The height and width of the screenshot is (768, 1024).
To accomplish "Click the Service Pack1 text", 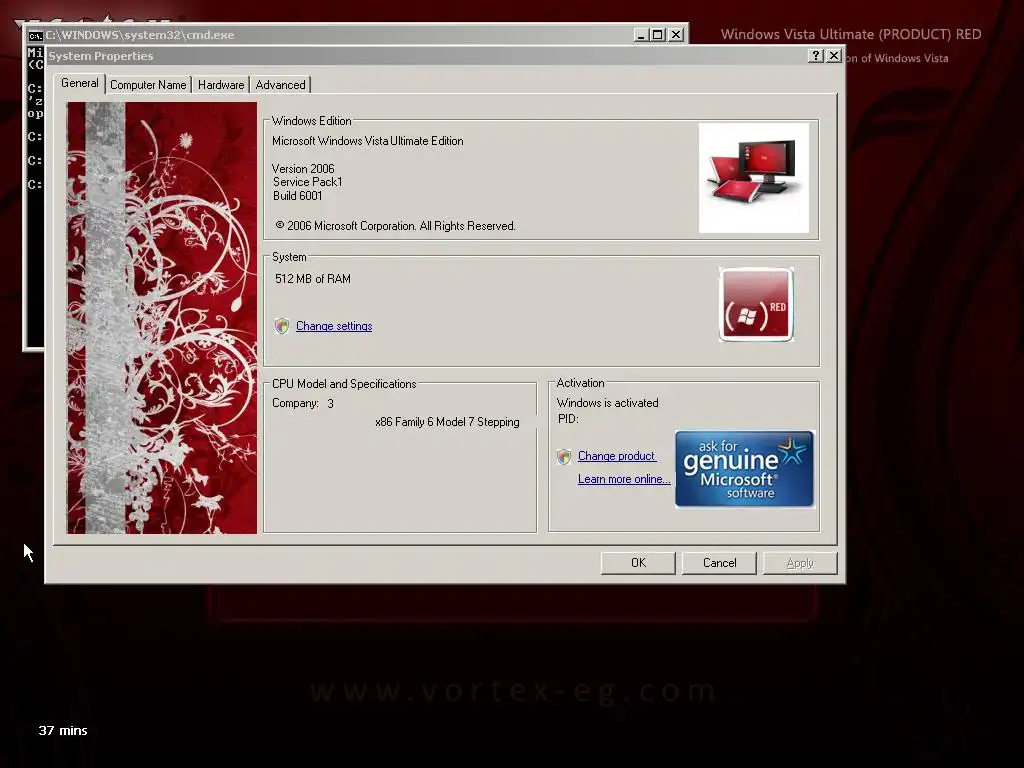I will 308,182.
